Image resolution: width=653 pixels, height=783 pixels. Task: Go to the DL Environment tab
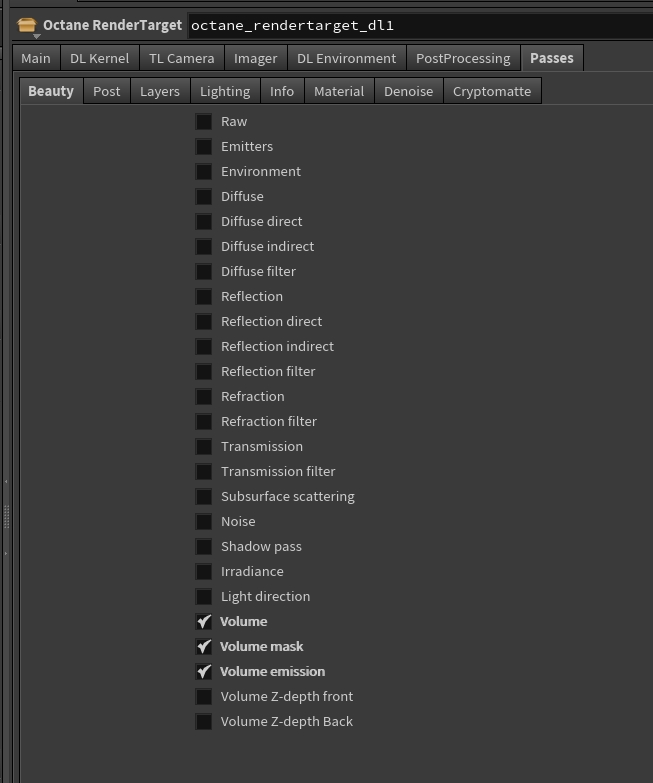[x=346, y=58]
